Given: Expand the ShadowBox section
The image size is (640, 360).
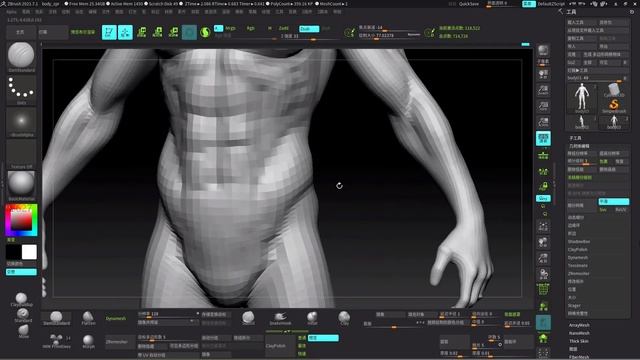Looking at the screenshot, I should (x=579, y=242).
